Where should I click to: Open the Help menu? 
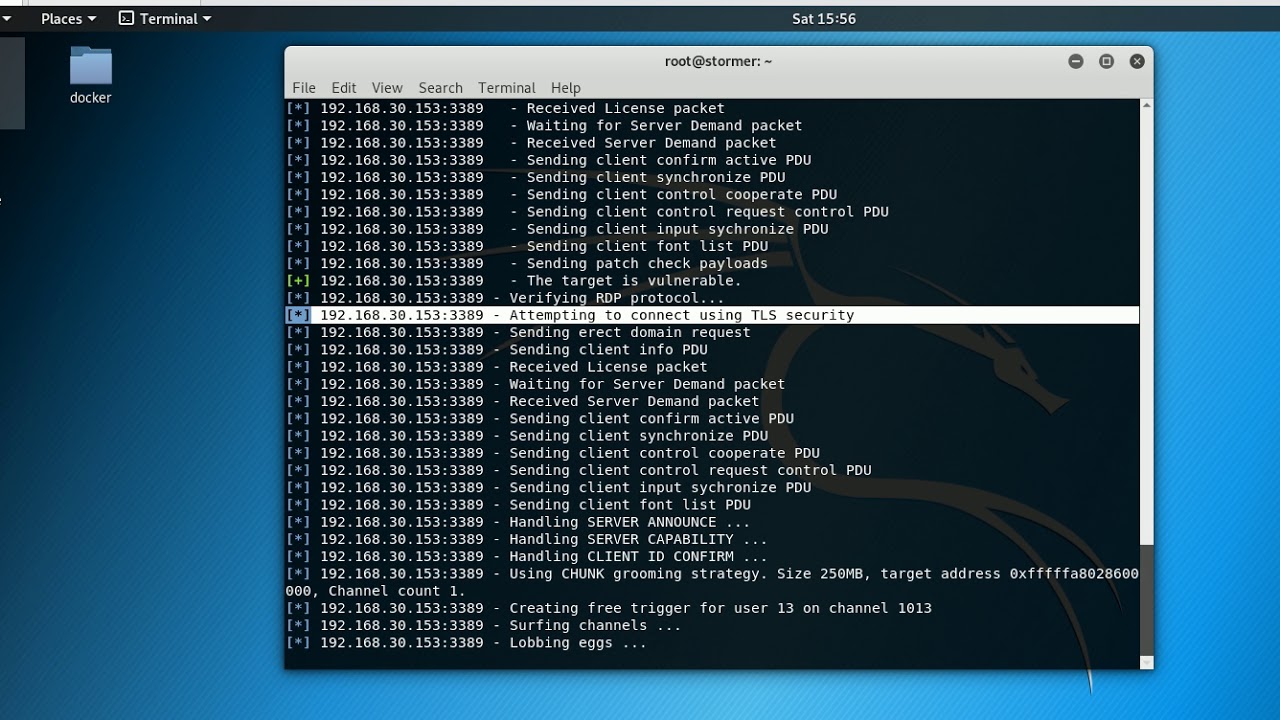tap(566, 88)
